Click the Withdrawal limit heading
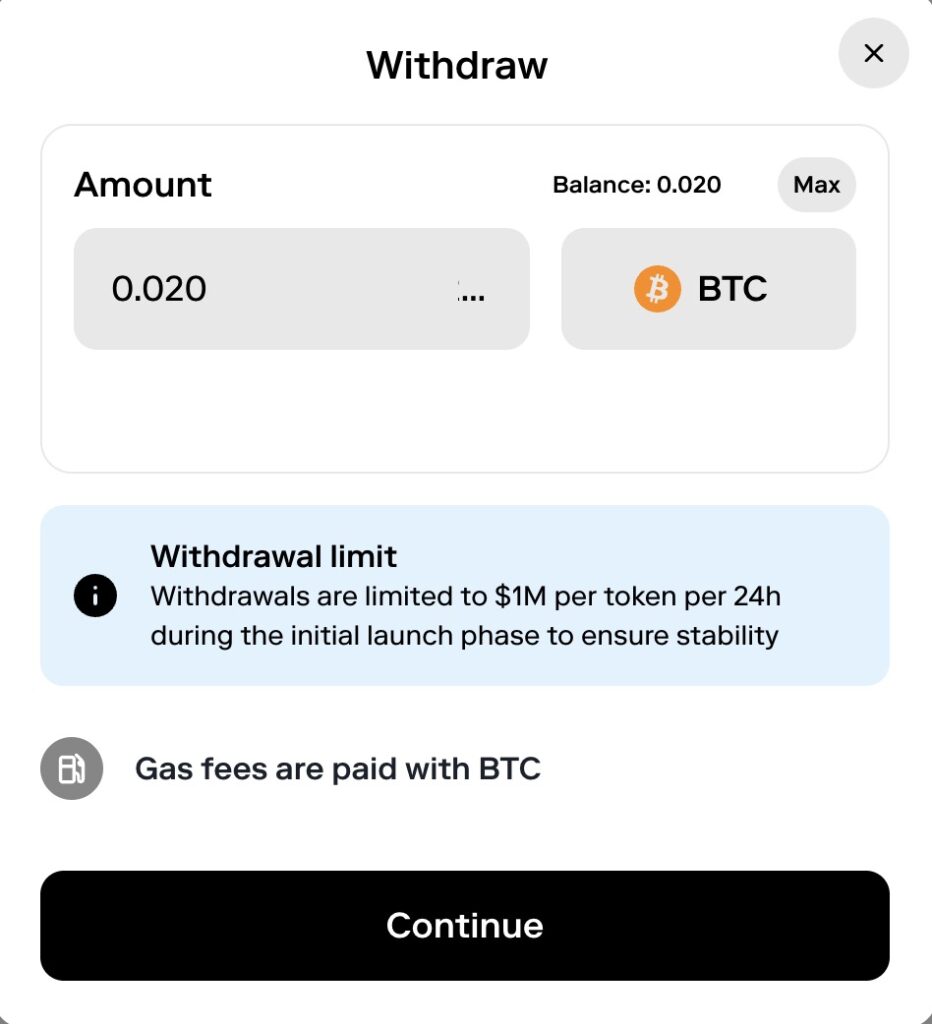932x1024 pixels. click(x=274, y=556)
